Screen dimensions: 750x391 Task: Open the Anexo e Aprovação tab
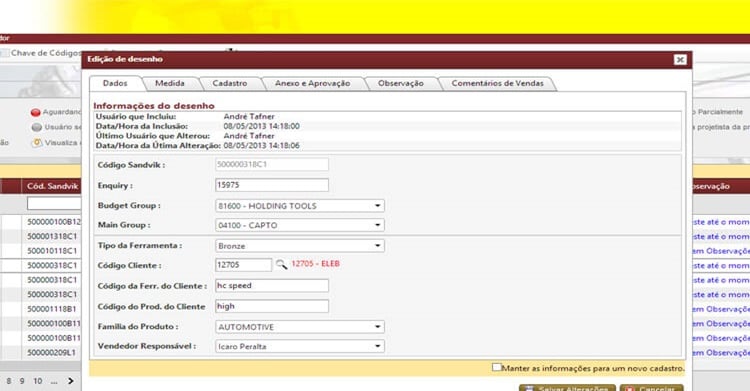click(312, 83)
